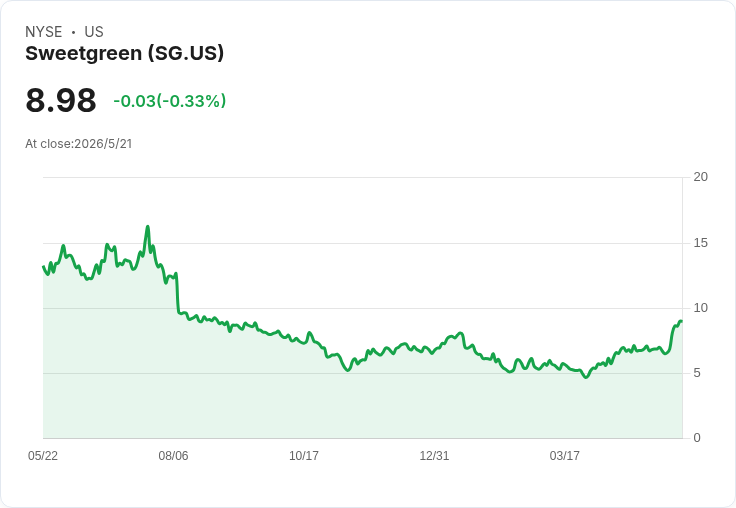Click the 12/31 date label on axis
The width and height of the screenshot is (736, 508).
434,456
